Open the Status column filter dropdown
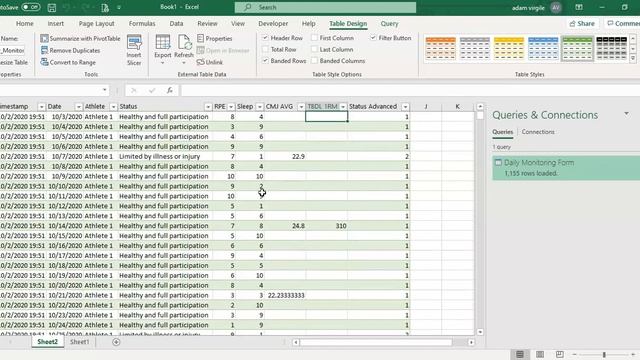640x360 pixels. pos(208,107)
